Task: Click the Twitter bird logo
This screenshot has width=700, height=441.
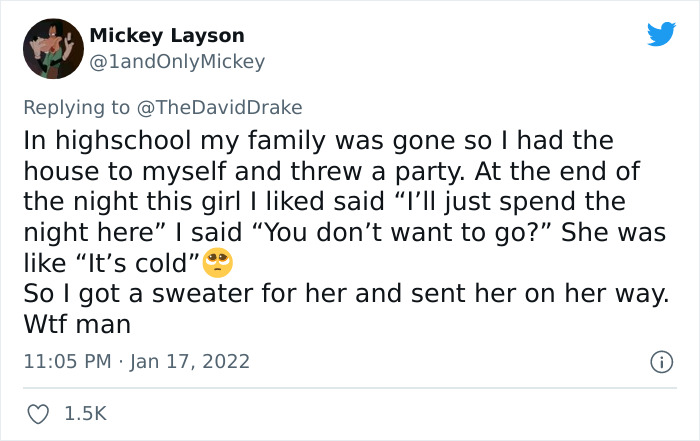Action: (660, 36)
